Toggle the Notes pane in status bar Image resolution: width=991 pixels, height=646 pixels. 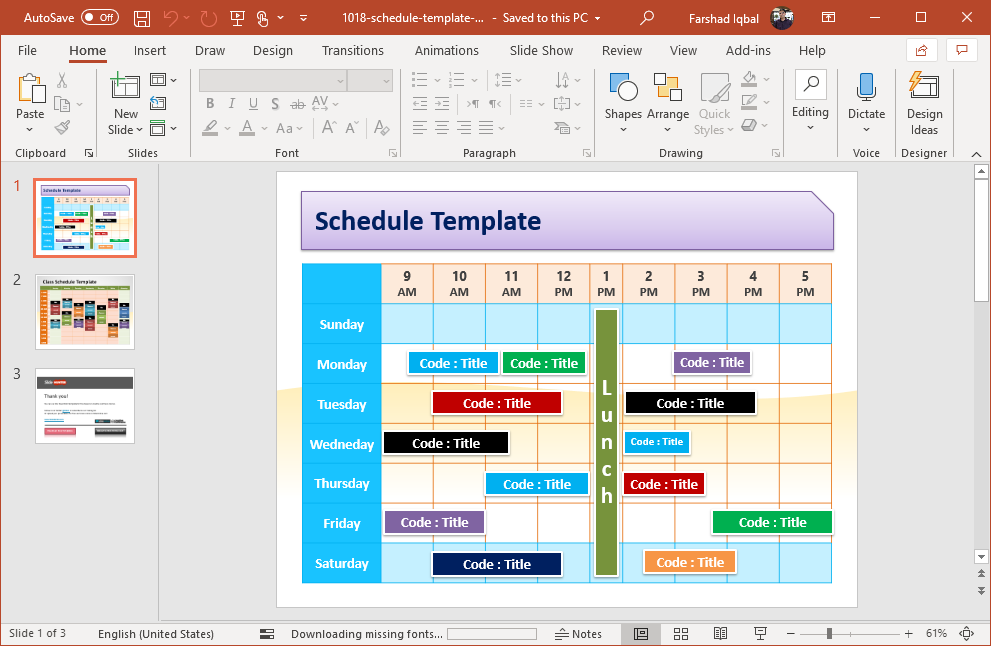click(578, 634)
